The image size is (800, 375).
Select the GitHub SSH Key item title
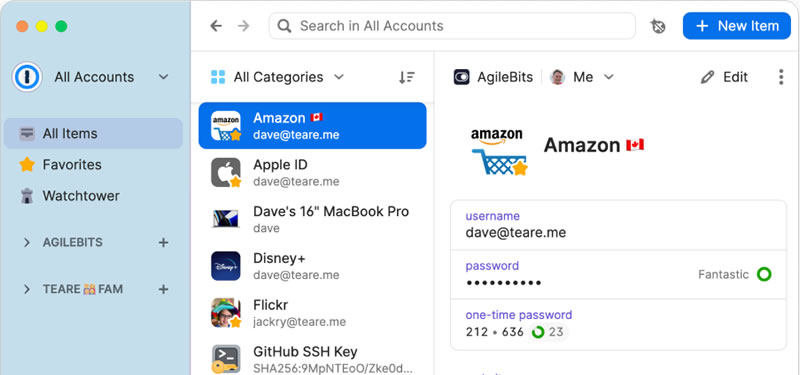pyautogui.click(x=305, y=352)
